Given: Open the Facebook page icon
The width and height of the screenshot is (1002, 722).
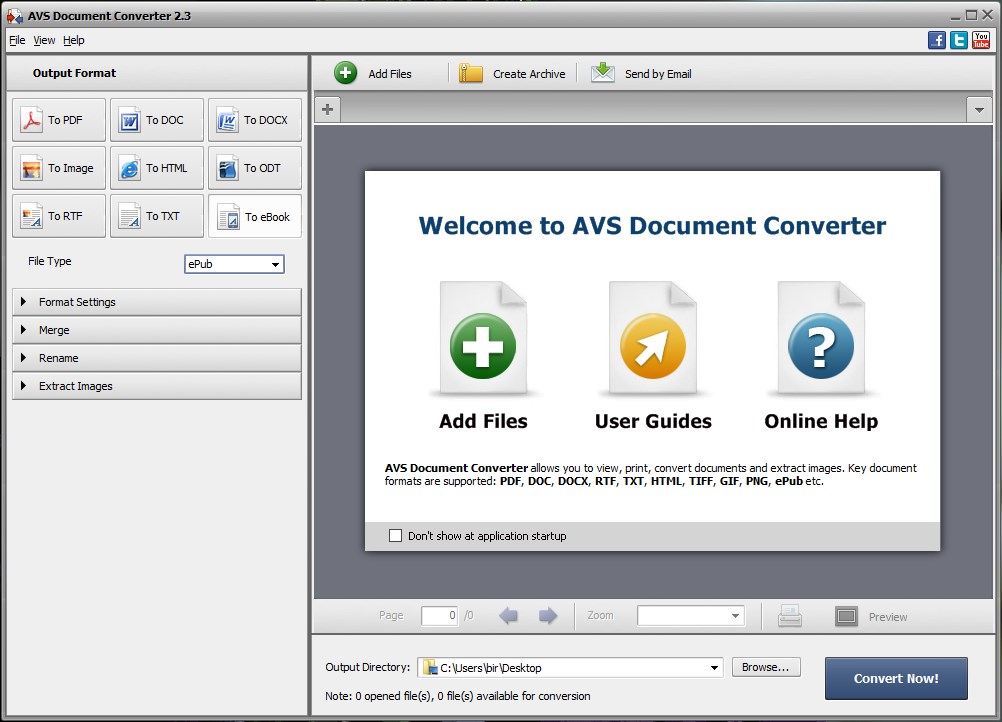Looking at the screenshot, I should point(937,40).
